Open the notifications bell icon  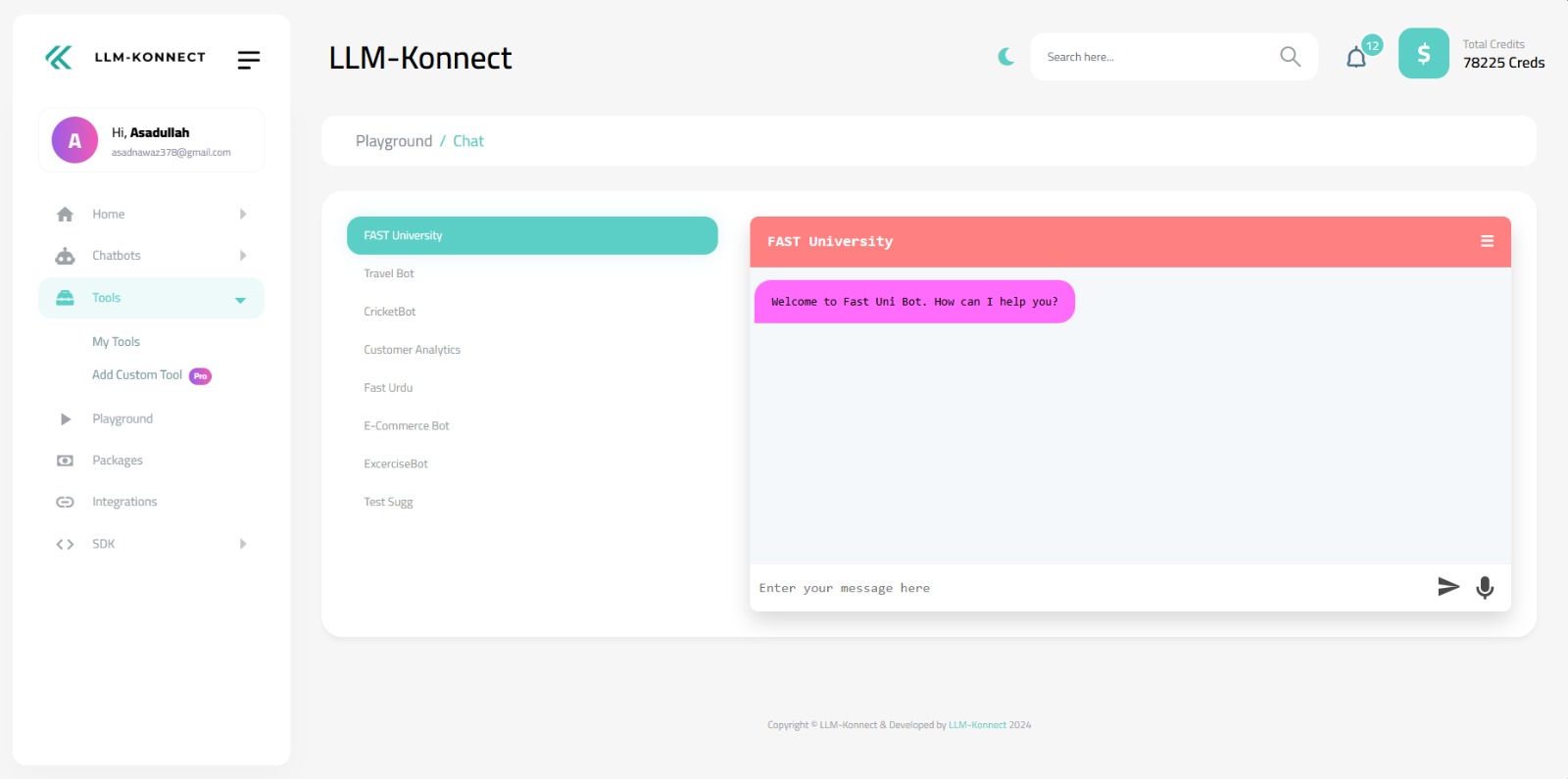(1356, 58)
